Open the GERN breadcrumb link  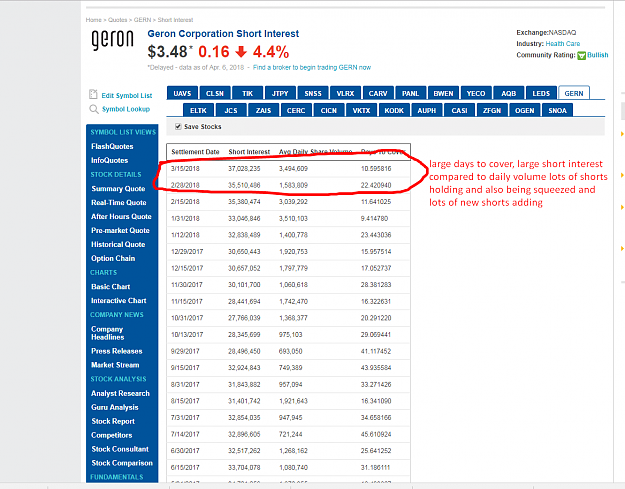142,20
